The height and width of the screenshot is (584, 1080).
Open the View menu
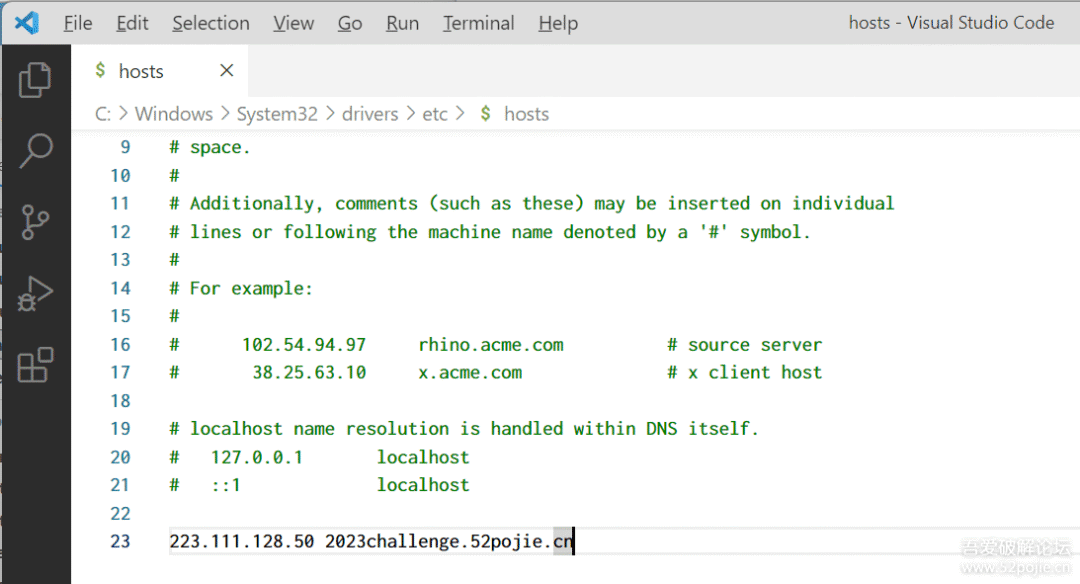click(293, 23)
